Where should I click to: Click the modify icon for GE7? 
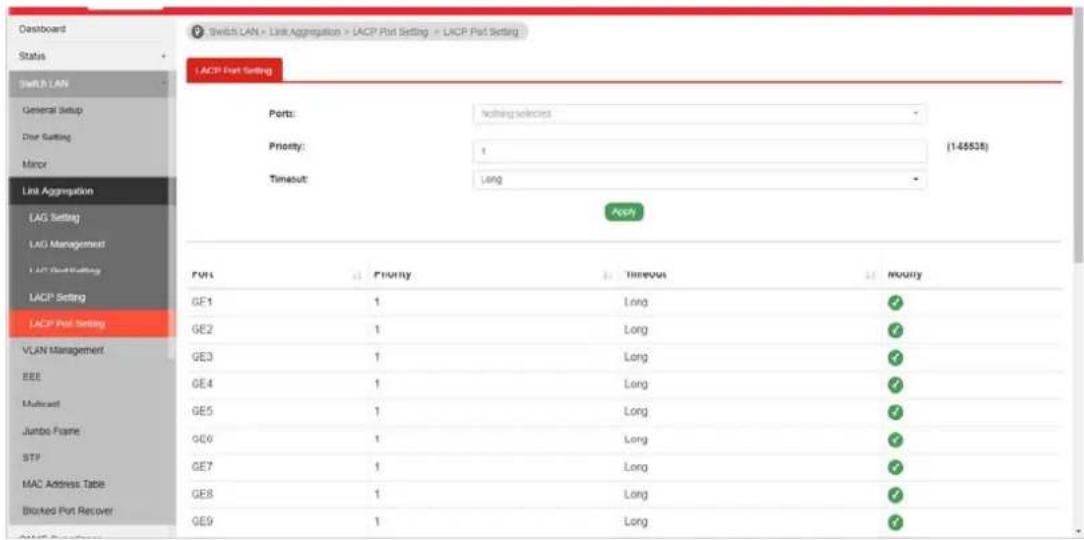[x=896, y=467]
